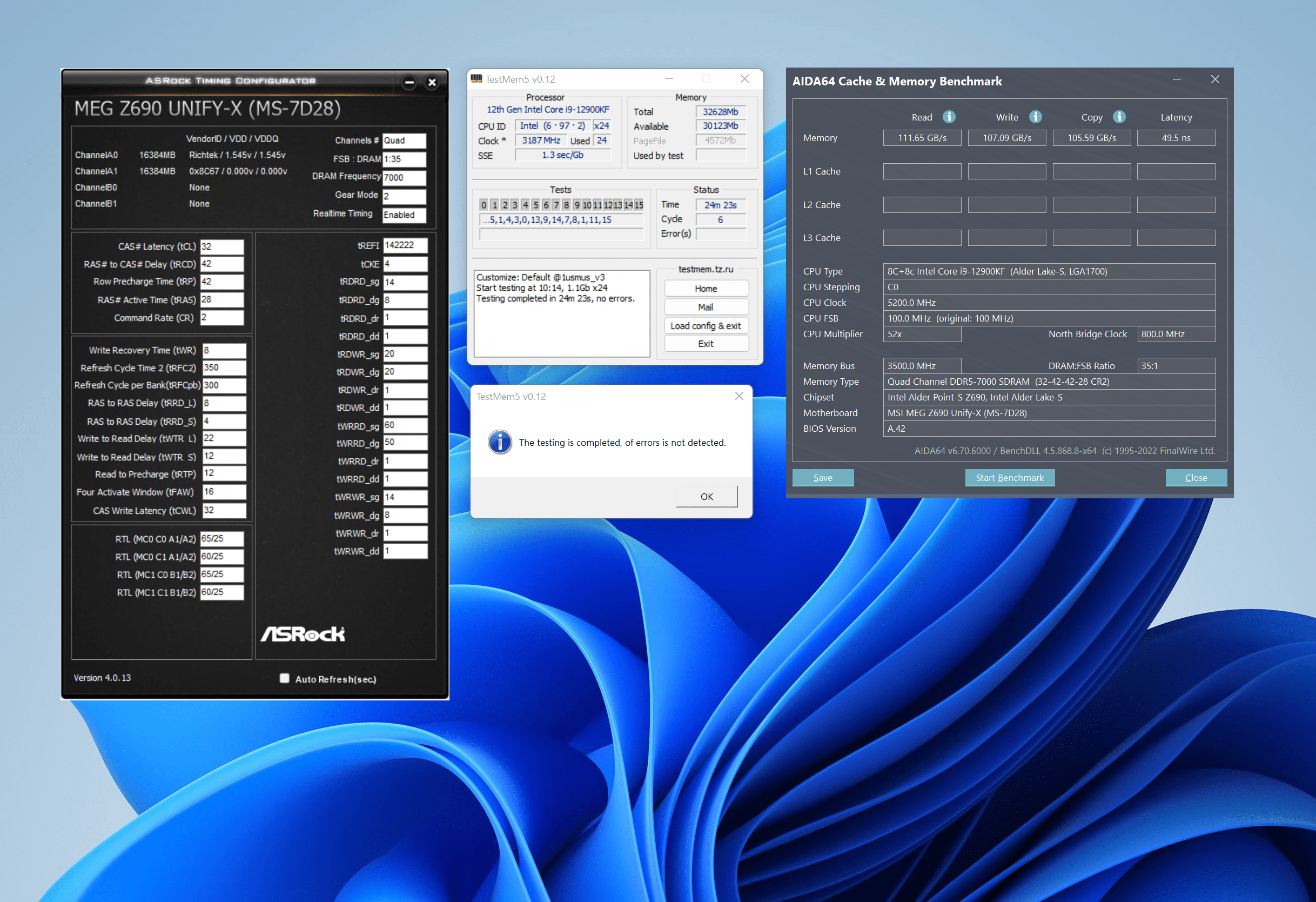Close the TestMem5 completion dialog
Viewport: 1316px width, 902px height.
tap(739, 396)
